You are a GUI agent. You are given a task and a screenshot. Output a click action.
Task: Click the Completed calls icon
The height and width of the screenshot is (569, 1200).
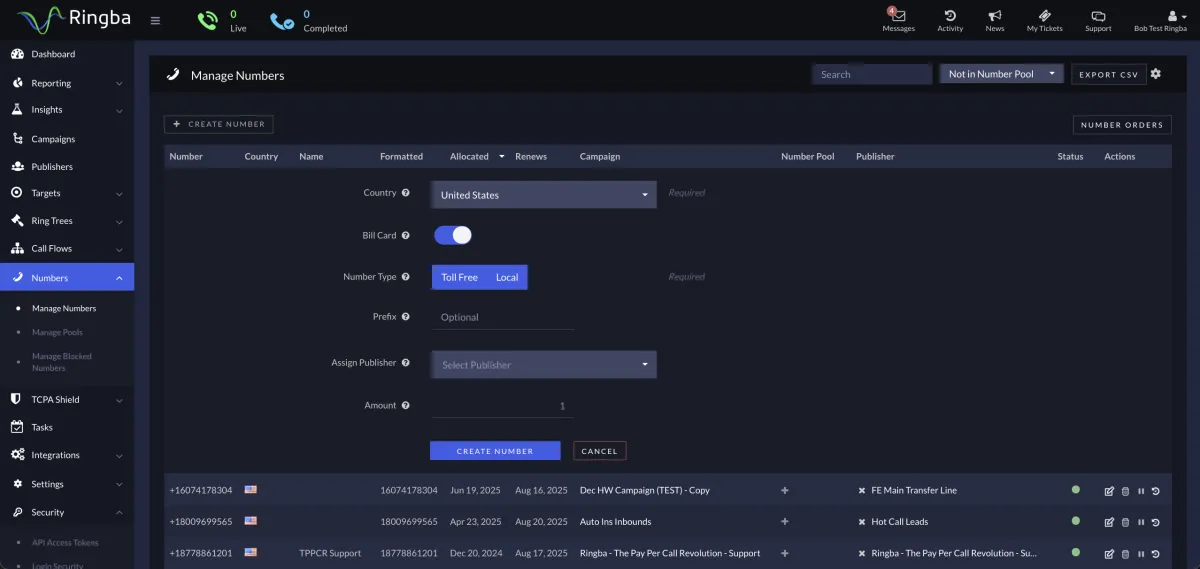(x=282, y=20)
